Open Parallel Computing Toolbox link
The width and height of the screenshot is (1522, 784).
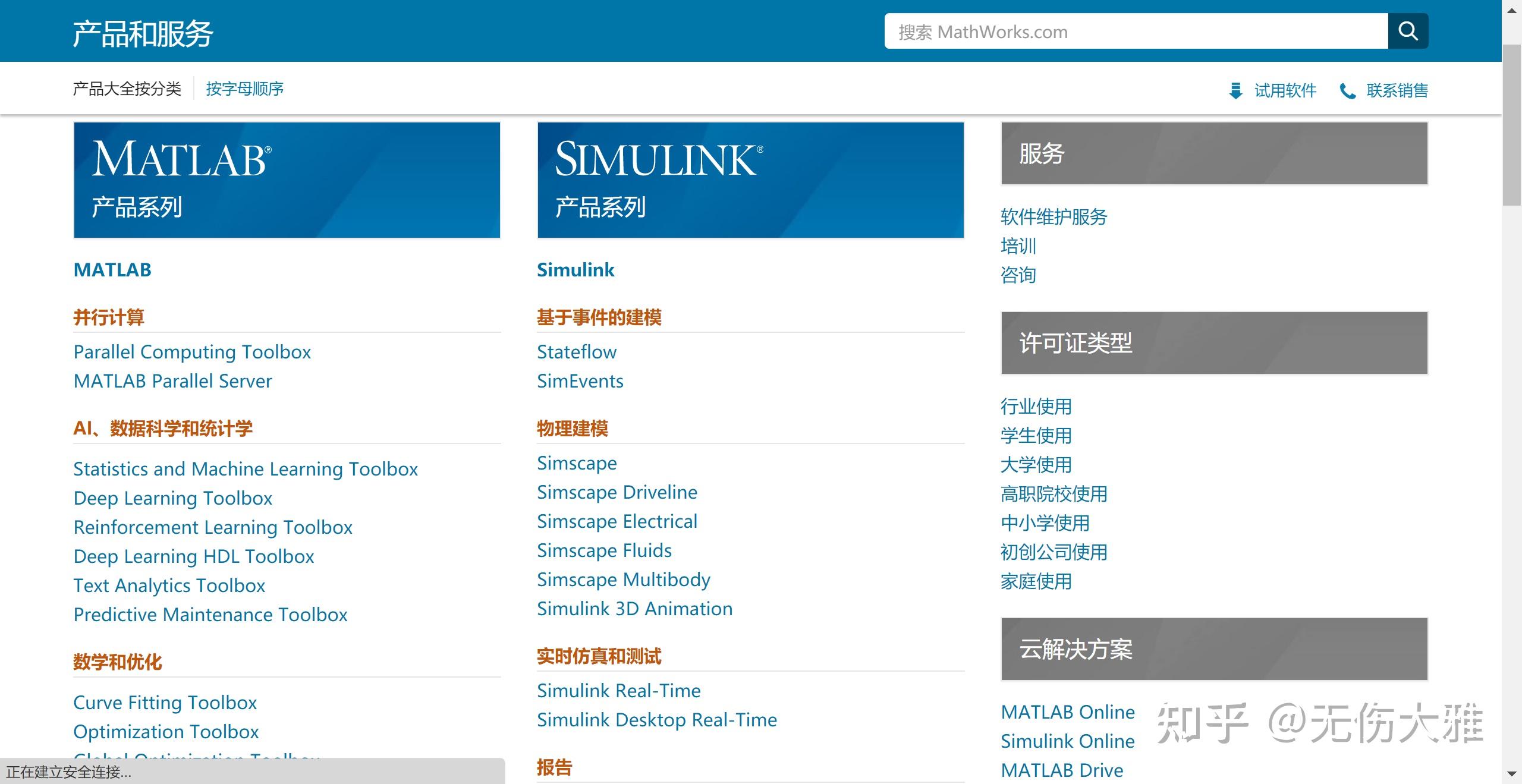coord(192,352)
